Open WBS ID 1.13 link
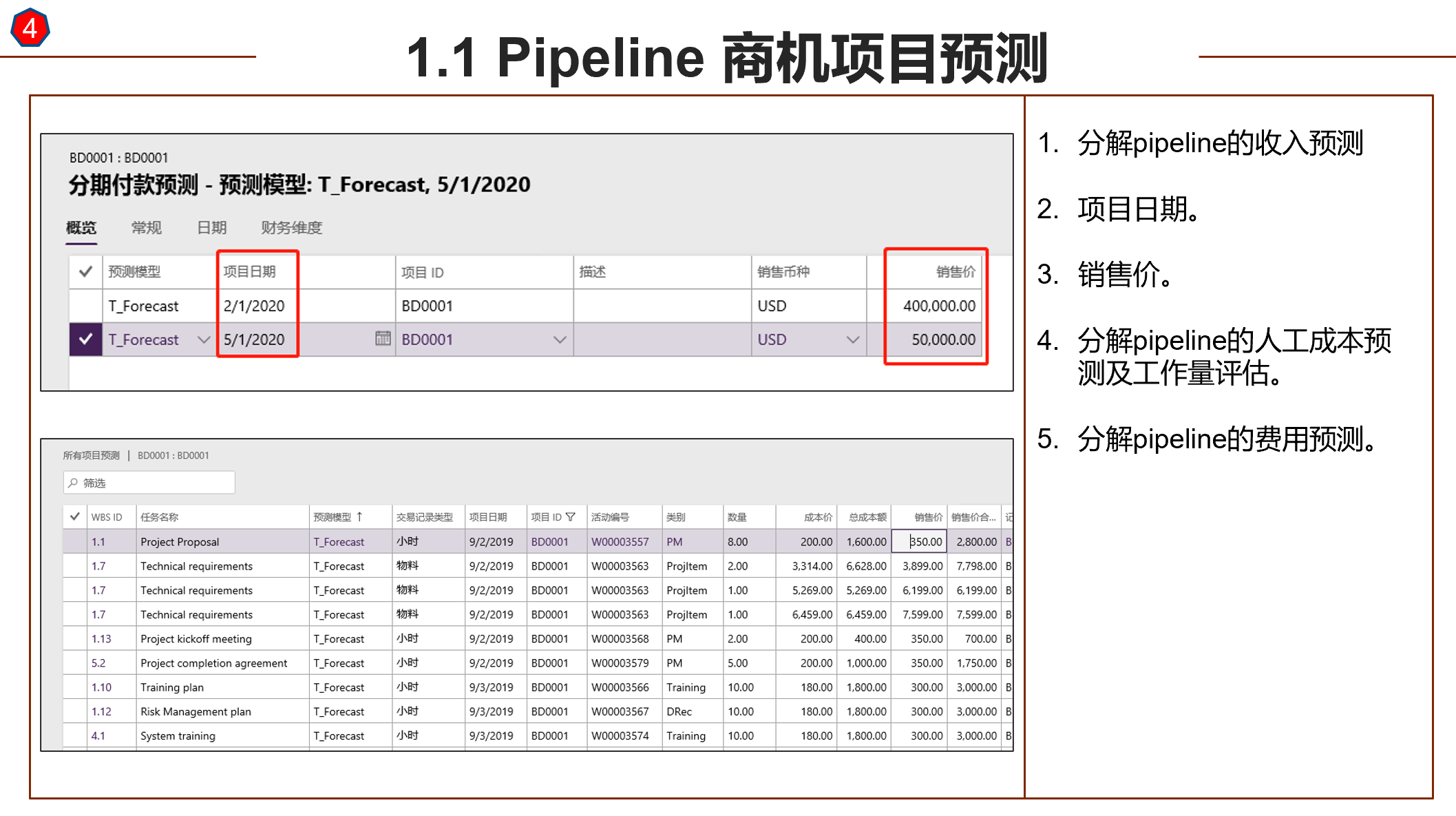Image resolution: width=1456 pixels, height=816 pixels. coord(101,638)
